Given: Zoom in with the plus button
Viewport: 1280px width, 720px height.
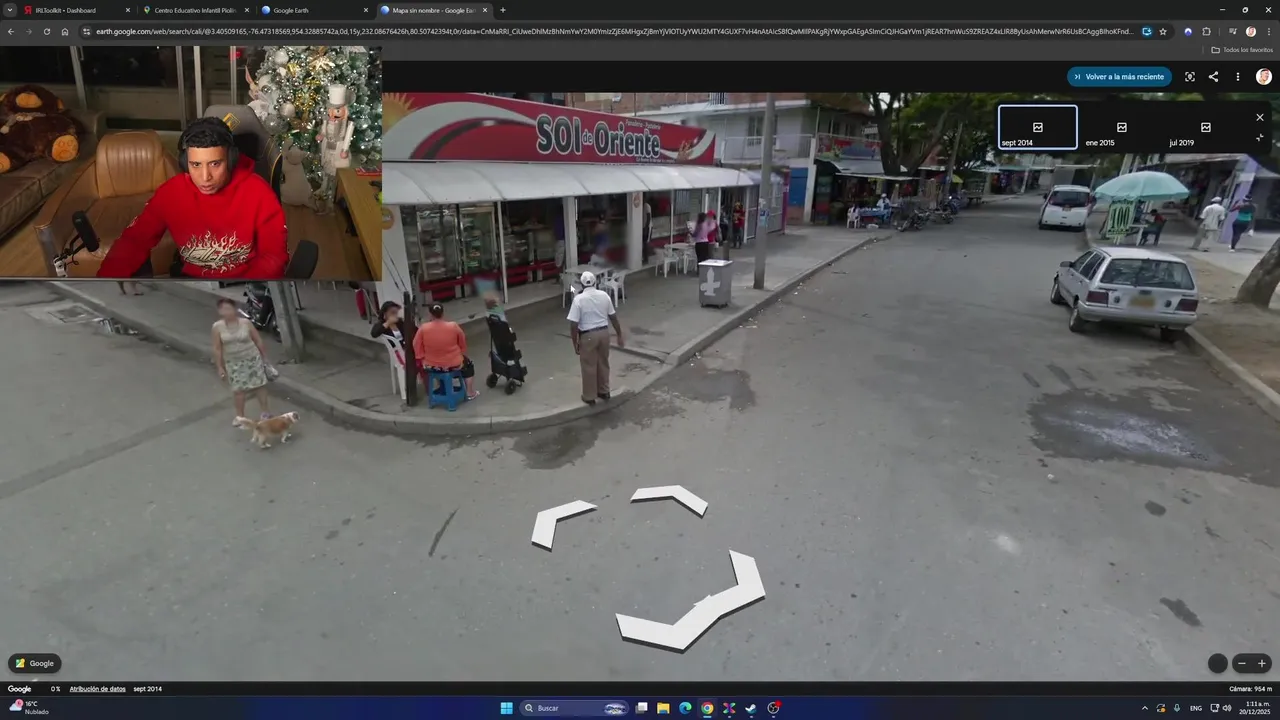Looking at the screenshot, I should click(1262, 663).
